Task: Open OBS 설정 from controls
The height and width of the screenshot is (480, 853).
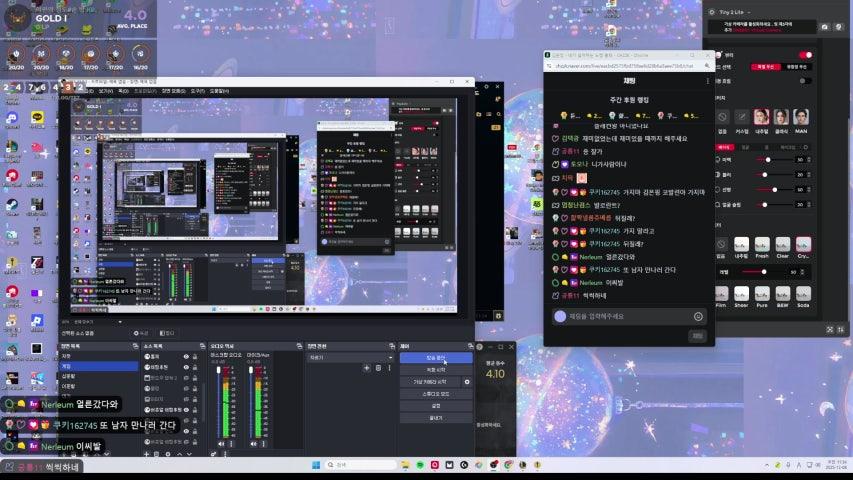Action: coord(436,406)
